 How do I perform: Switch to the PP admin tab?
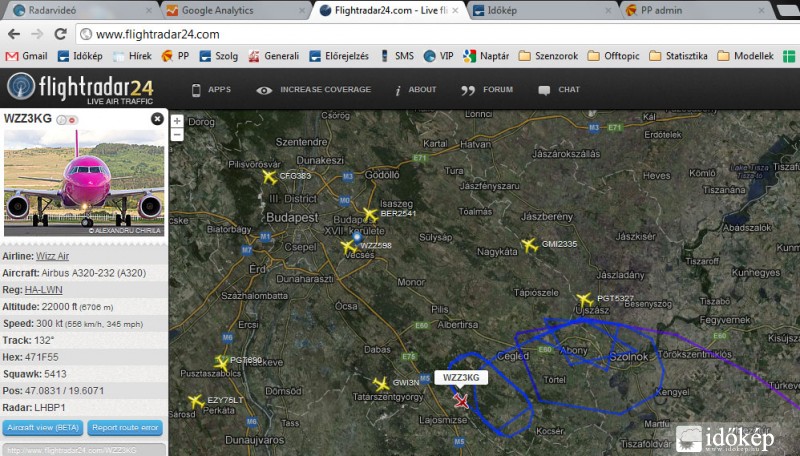pyautogui.click(x=695, y=10)
